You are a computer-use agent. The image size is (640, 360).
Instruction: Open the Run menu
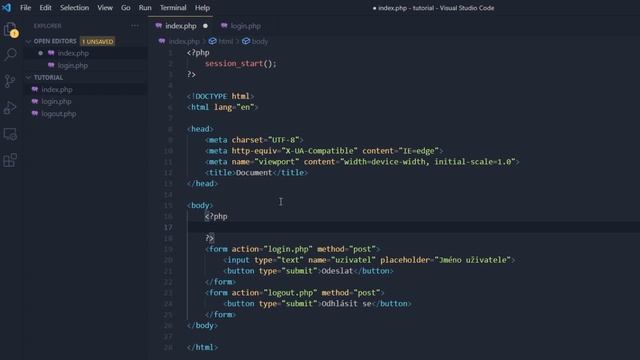[145, 8]
